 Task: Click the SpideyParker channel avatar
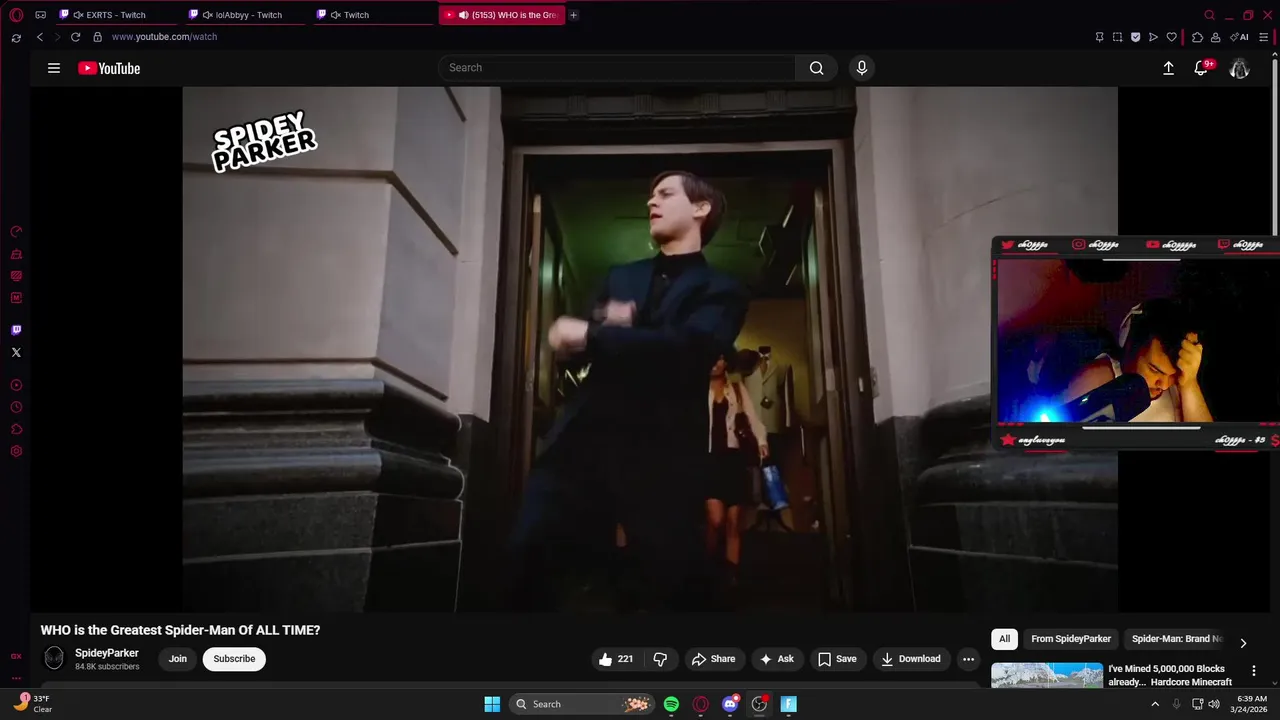coord(54,658)
